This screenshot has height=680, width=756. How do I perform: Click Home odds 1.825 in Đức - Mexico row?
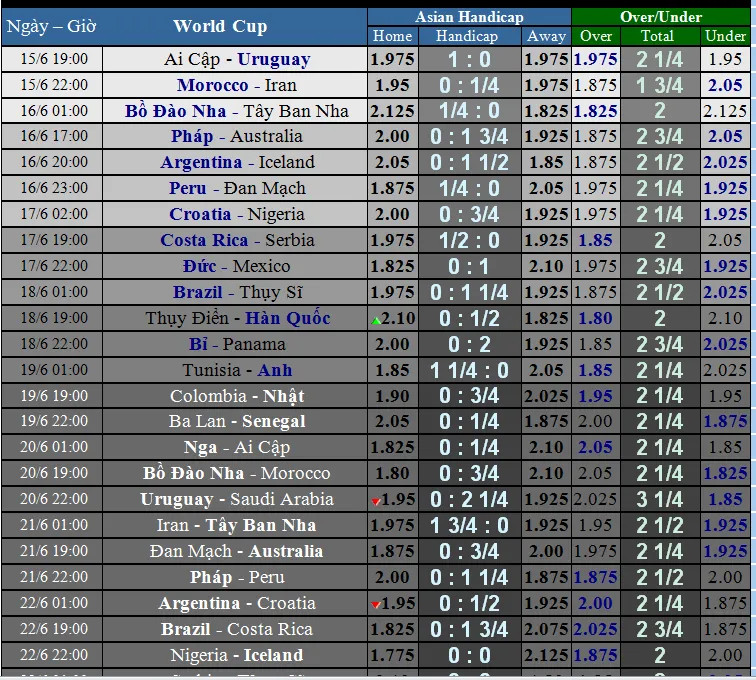[392, 267]
